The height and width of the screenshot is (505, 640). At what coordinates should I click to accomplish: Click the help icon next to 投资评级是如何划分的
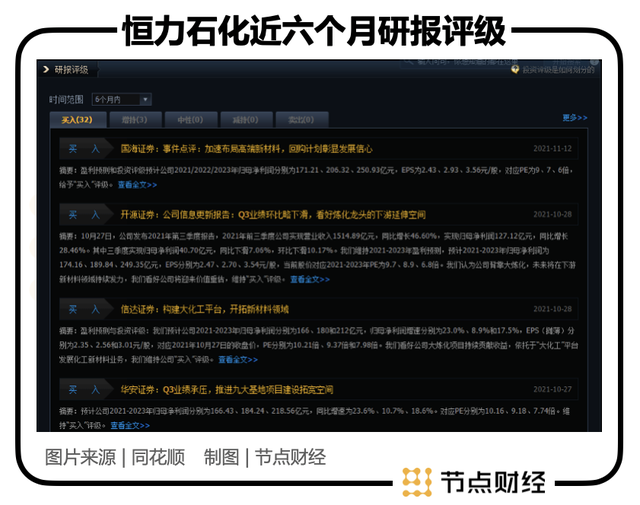point(515,70)
